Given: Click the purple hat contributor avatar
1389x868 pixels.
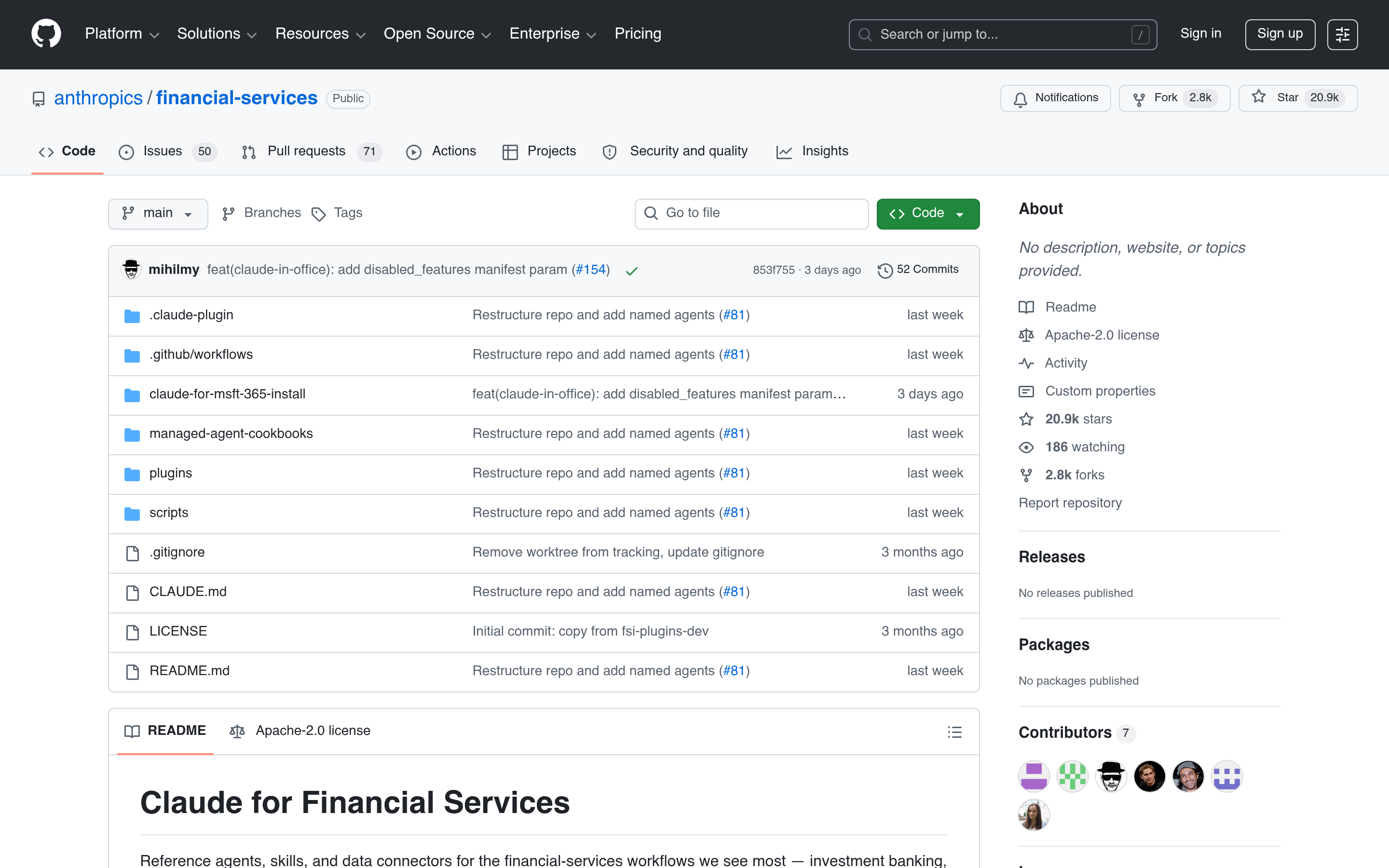Looking at the screenshot, I should click(1034, 777).
